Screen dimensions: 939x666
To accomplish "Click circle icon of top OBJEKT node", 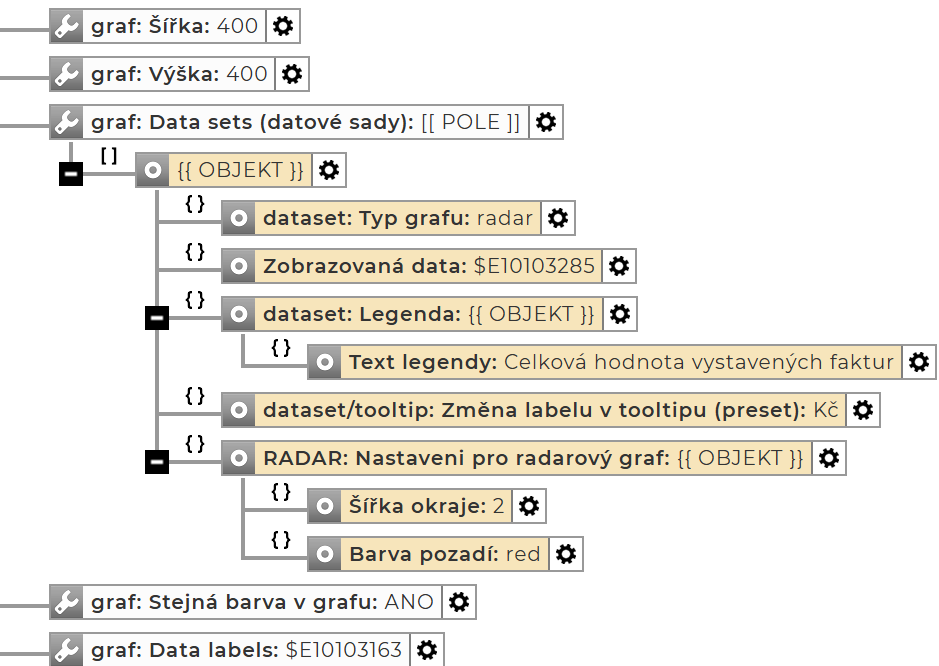I will pyautogui.click(x=152, y=170).
